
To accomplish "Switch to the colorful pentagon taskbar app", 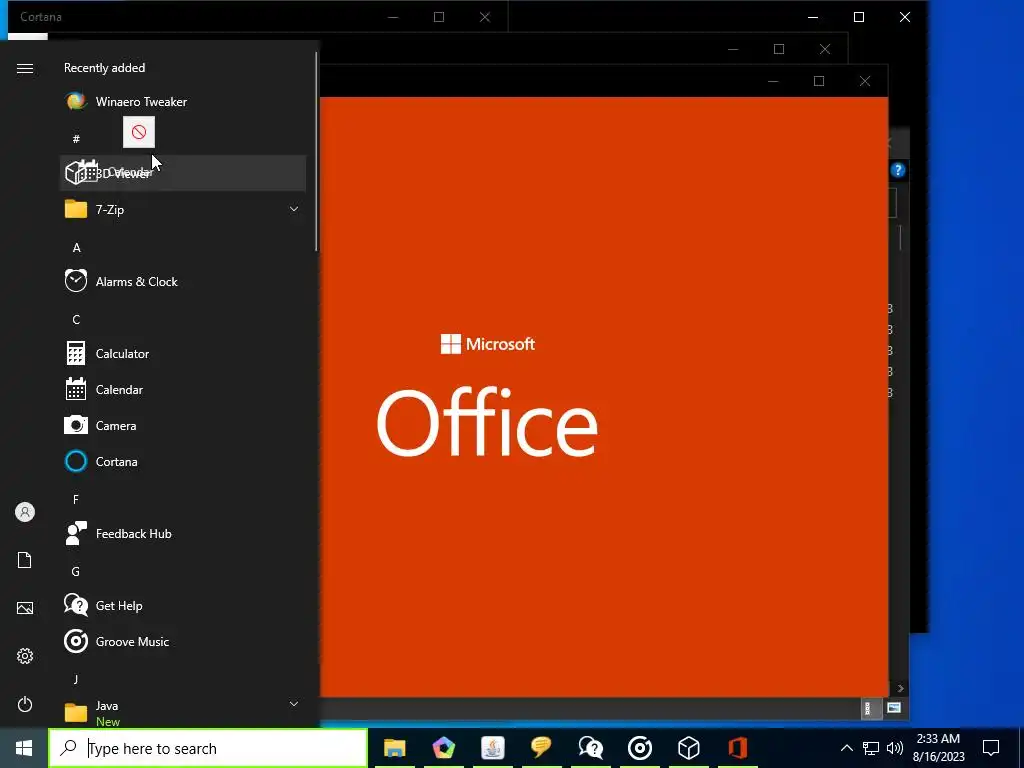I will tap(443, 748).
